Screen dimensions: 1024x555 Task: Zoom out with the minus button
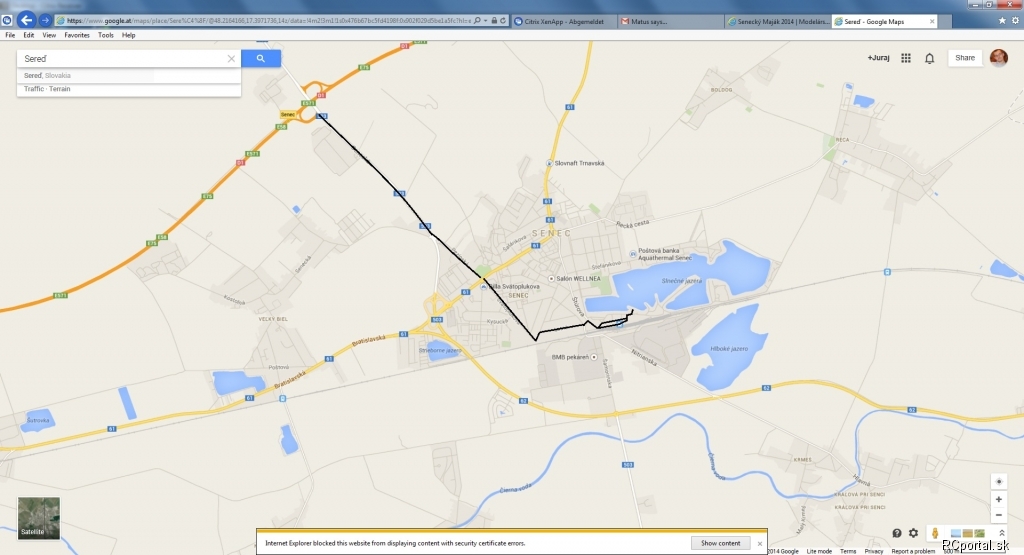pos(999,515)
